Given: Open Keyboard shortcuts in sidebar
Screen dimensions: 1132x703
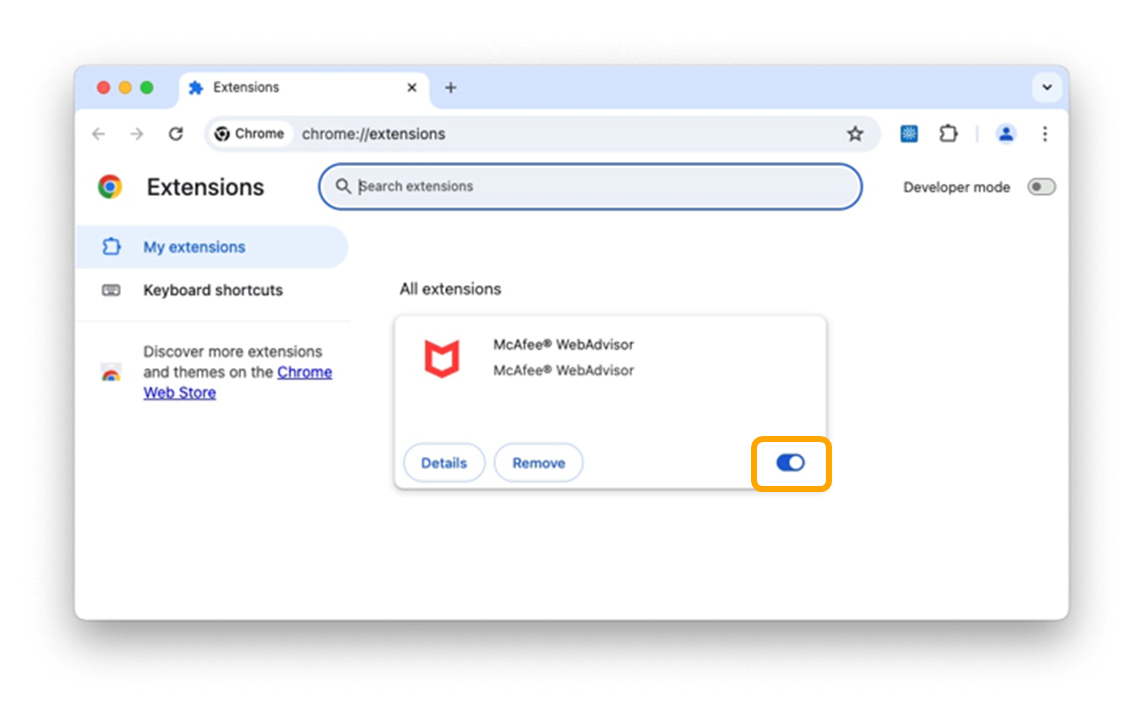Looking at the screenshot, I should coord(212,290).
